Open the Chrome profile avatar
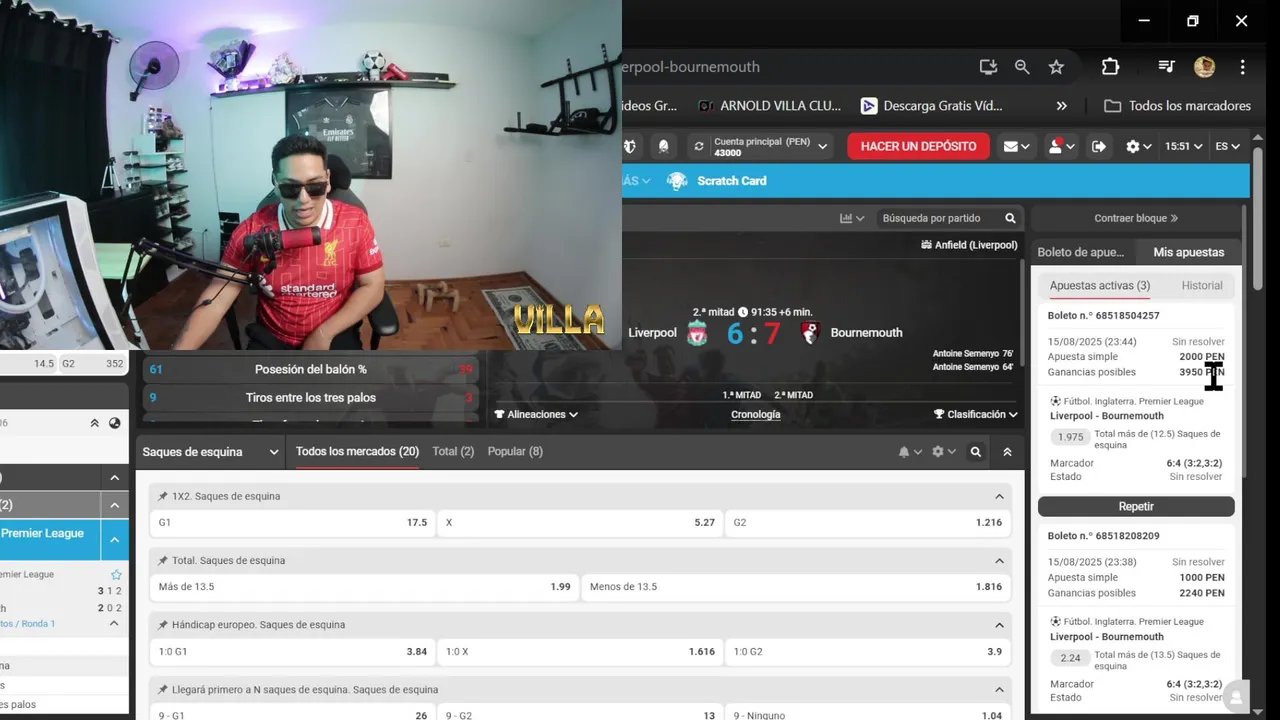The height and width of the screenshot is (720, 1280). (x=1204, y=67)
